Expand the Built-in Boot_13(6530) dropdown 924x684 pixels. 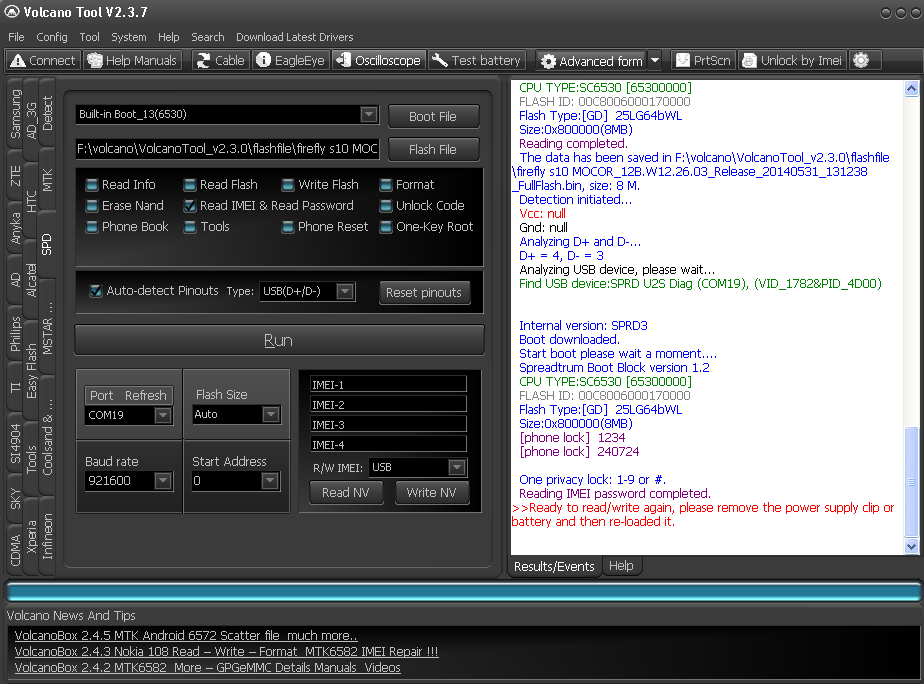pyautogui.click(x=368, y=115)
